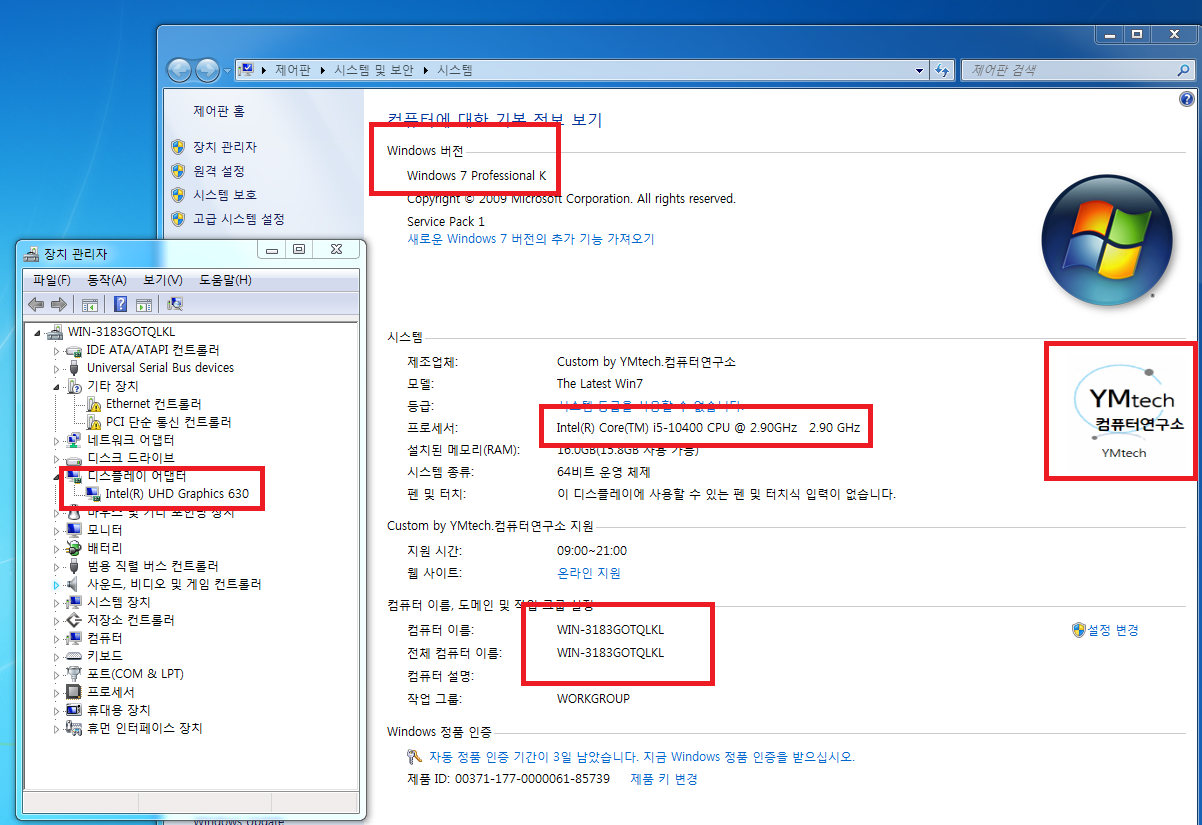Expand the 사운드, 비디오 및 게임 컨트롤러 node
1202x825 pixels.
(57, 584)
